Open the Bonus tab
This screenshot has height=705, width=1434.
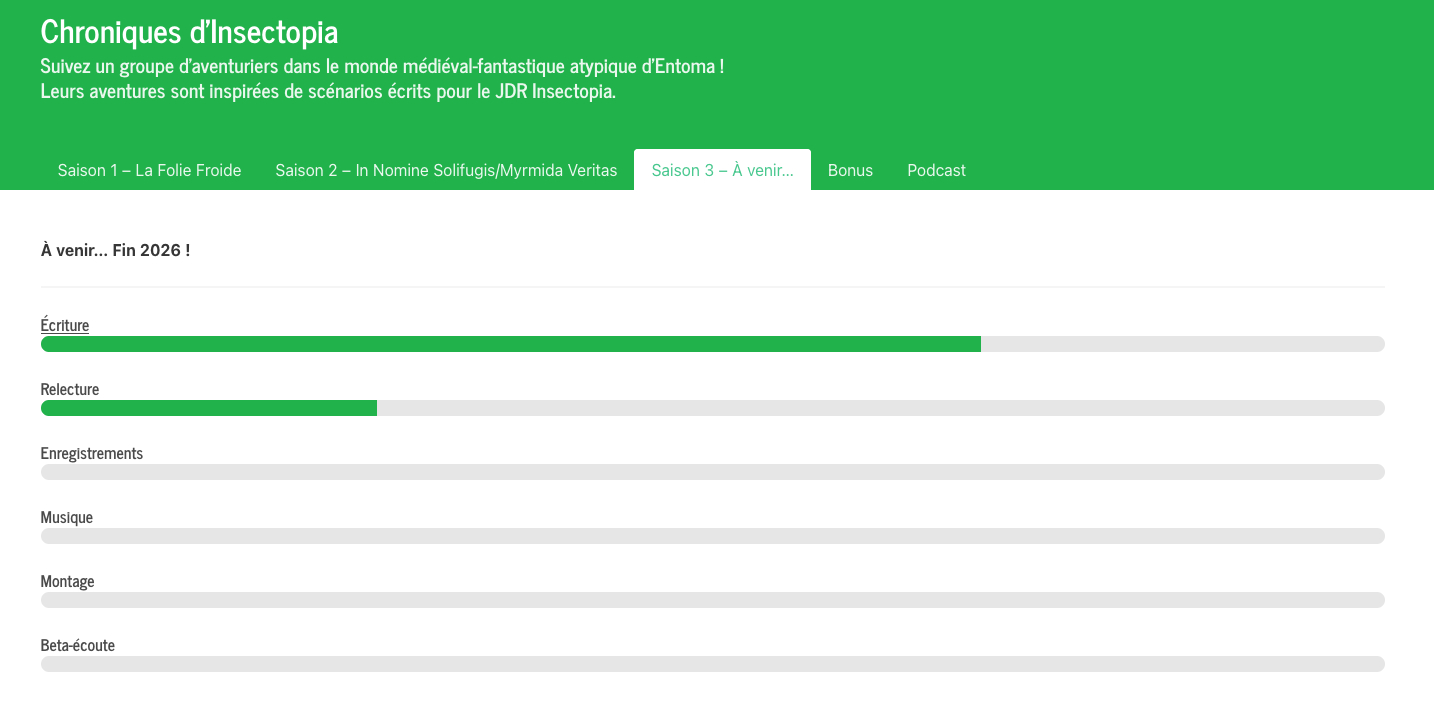(850, 170)
